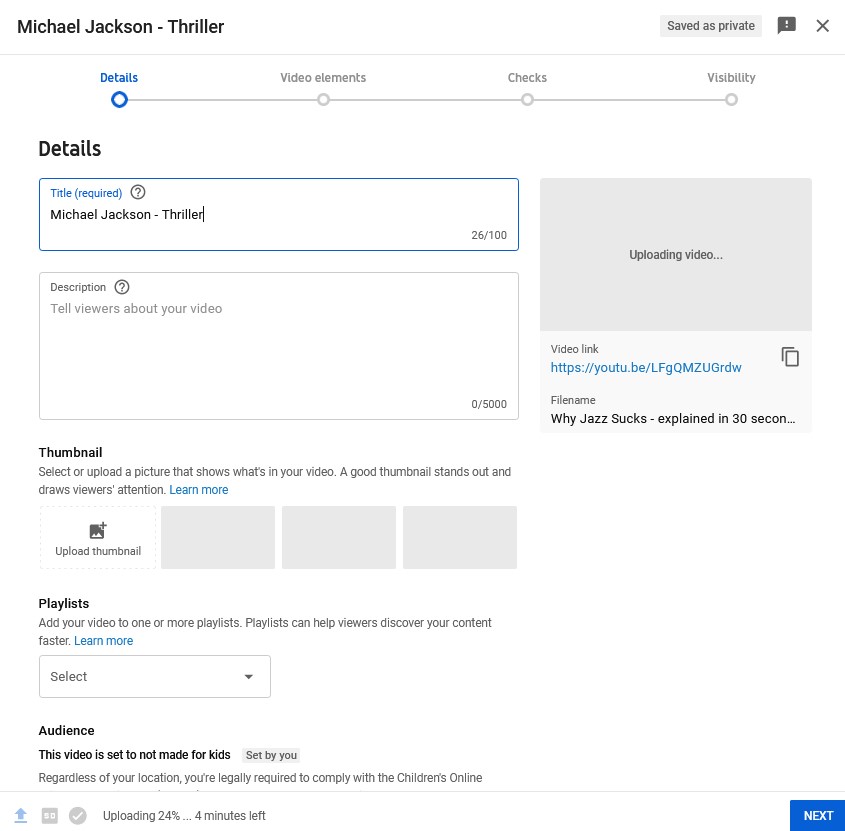Screen dimensions: 845x831
Task: Click the Saved as private badge
Action: coord(710,26)
